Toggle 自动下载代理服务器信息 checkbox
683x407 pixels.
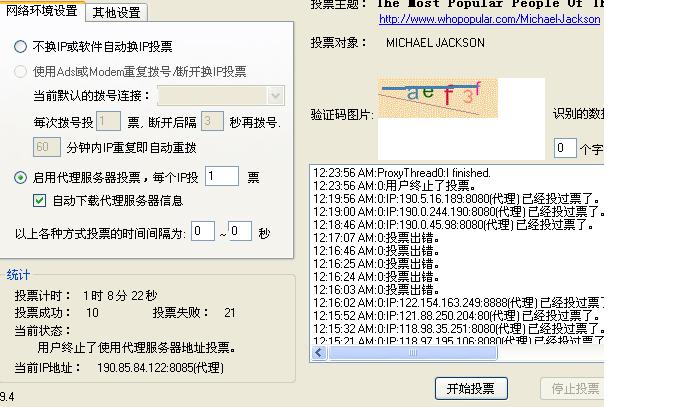pos(40,201)
